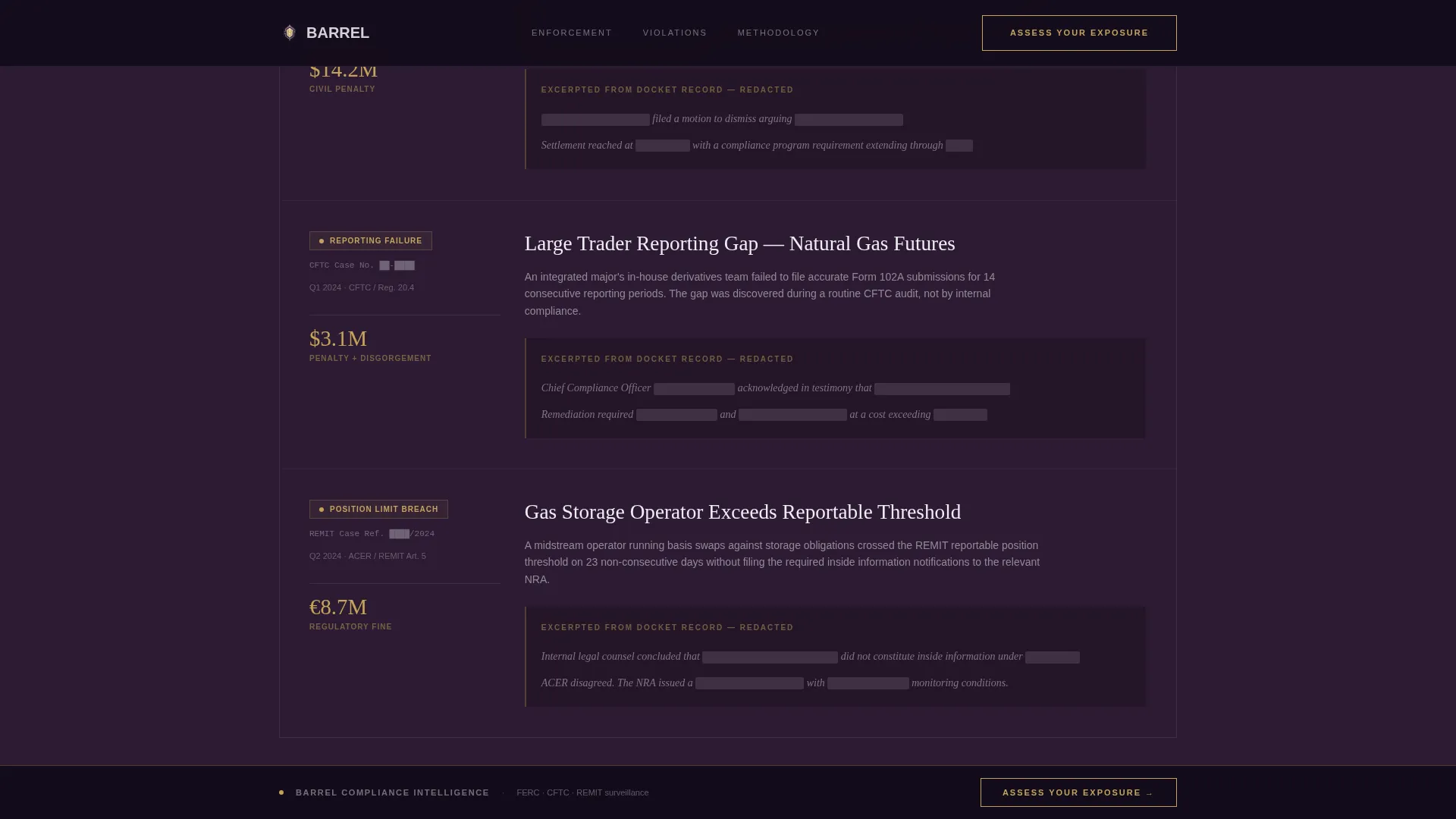Click the gold dot in the footer
The width and height of the screenshot is (1456, 819).
point(281,792)
